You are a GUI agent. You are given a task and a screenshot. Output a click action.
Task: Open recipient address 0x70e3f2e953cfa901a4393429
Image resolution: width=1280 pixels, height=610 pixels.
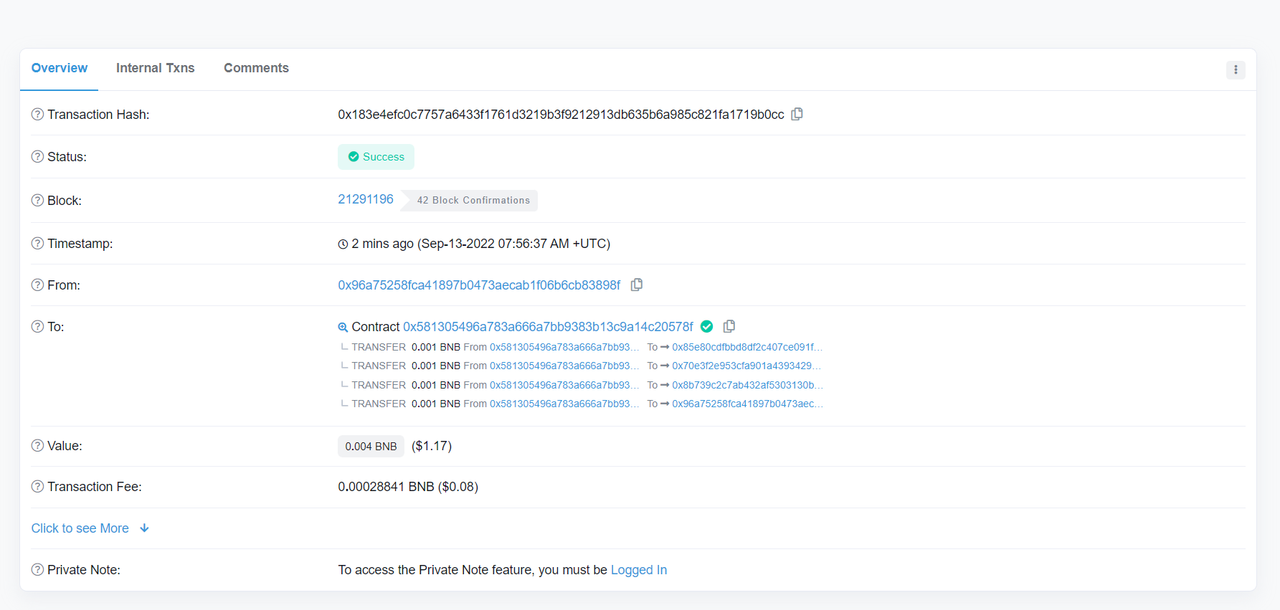pyautogui.click(x=747, y=366)
